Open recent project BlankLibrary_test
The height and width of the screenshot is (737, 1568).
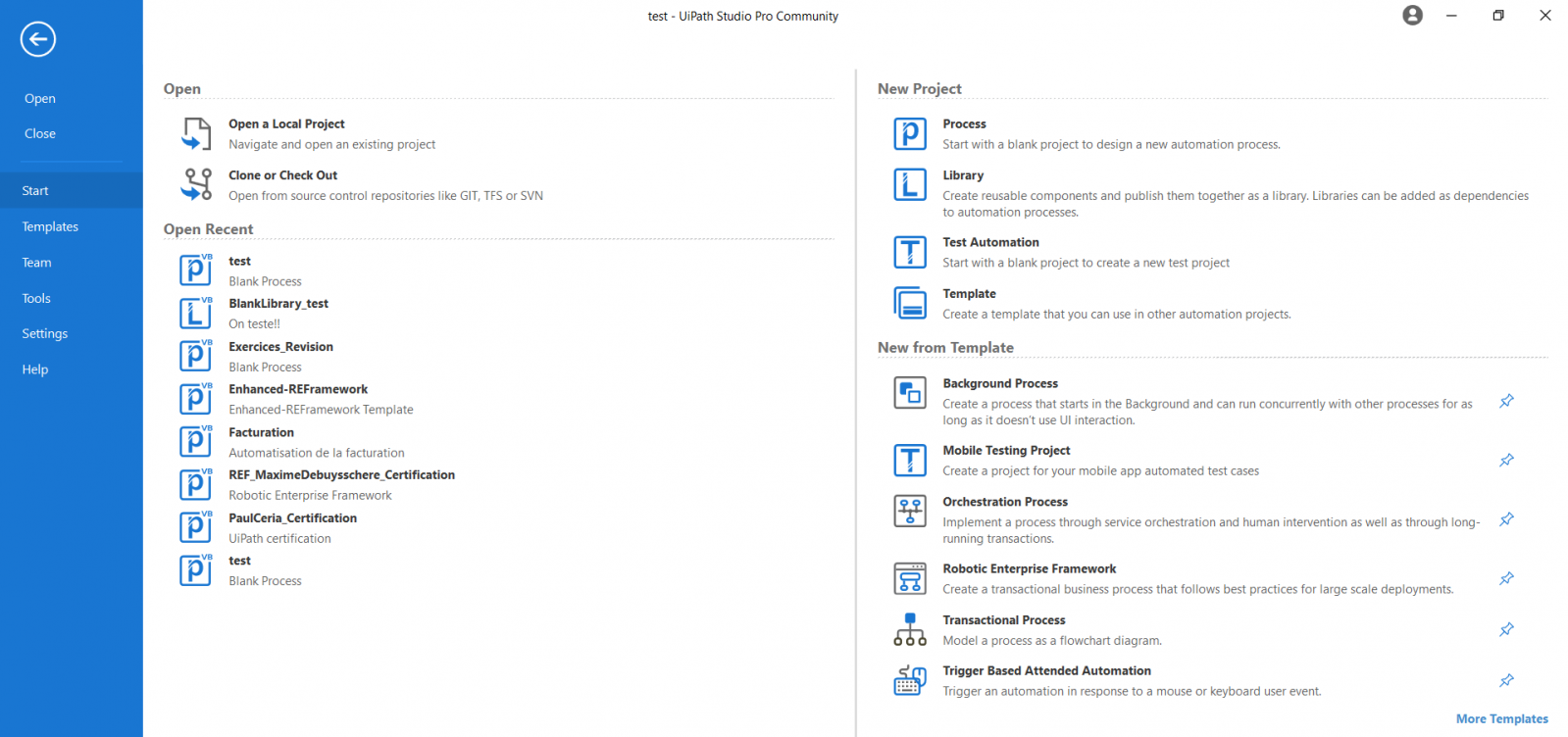278,304
